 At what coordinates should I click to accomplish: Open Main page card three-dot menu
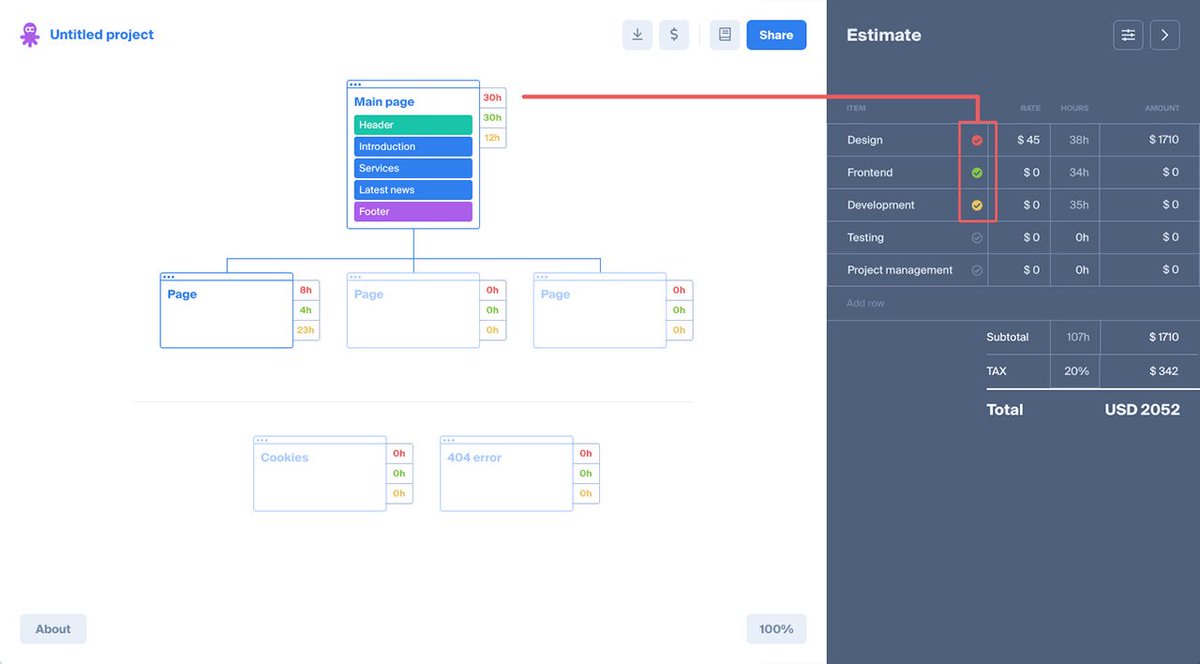pyautogui.click(x=355, y=85)
